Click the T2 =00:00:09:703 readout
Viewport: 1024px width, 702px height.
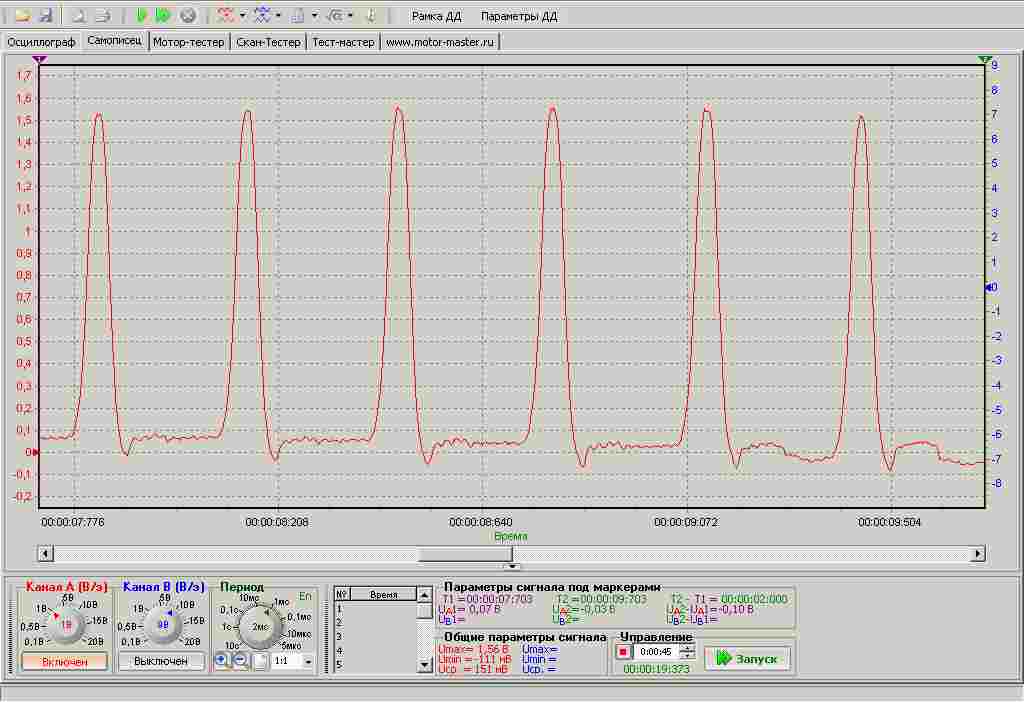click(601, 599)
